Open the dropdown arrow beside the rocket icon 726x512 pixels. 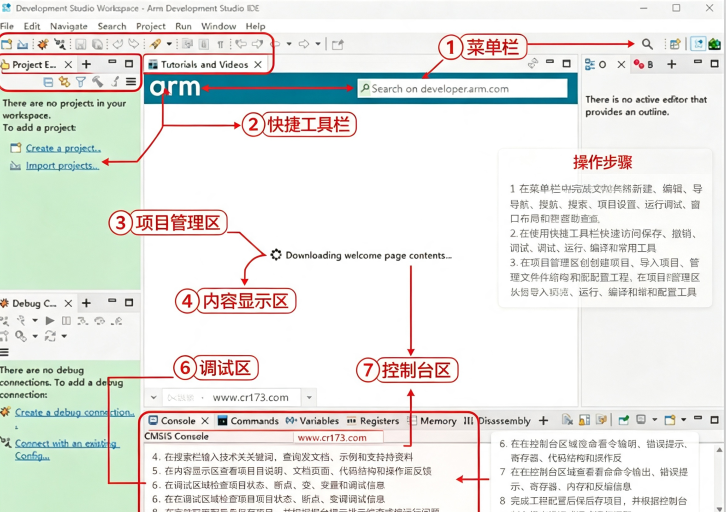pos(169,44)
